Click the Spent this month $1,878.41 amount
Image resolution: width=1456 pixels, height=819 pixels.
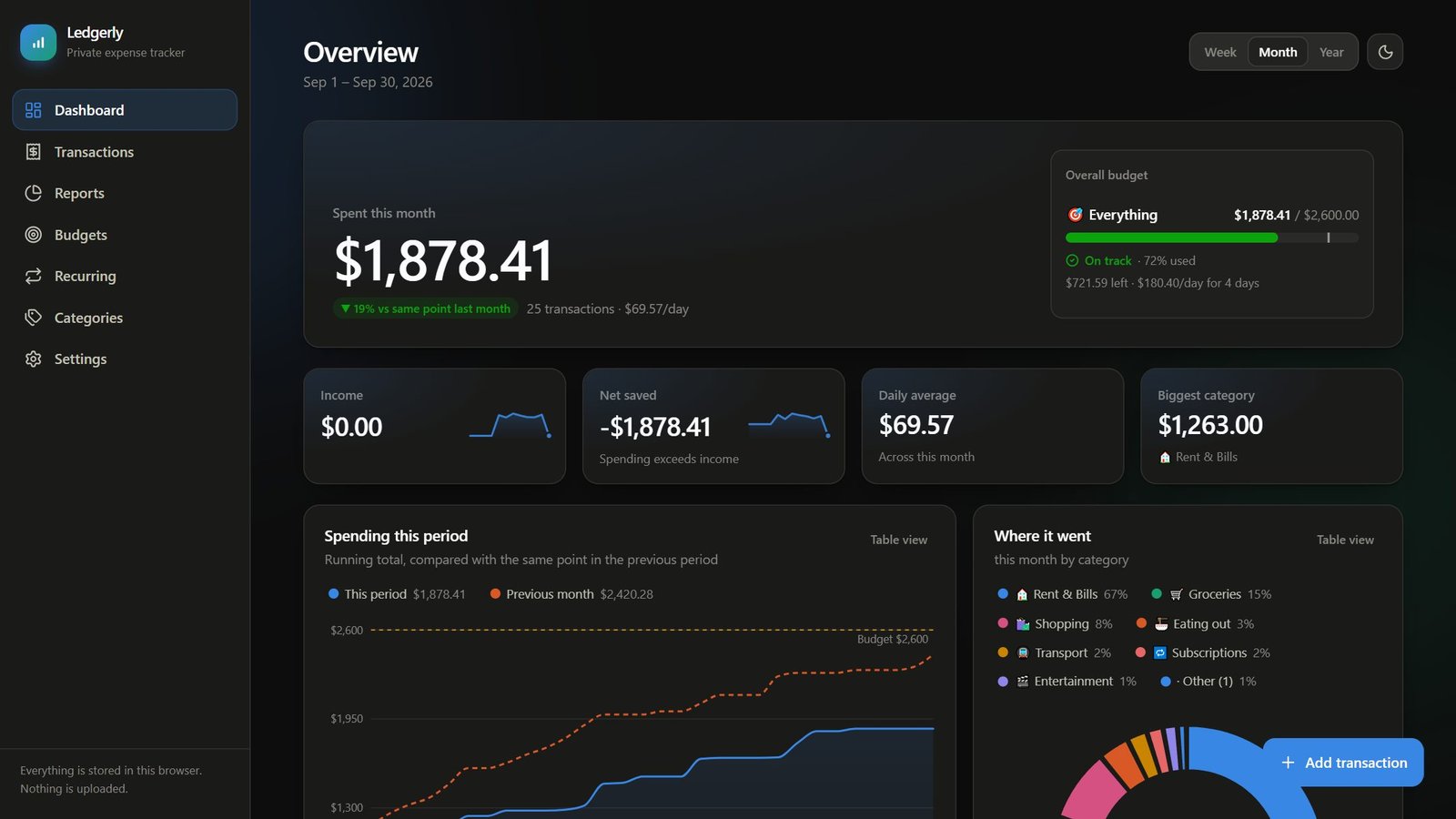coord(443,260)
